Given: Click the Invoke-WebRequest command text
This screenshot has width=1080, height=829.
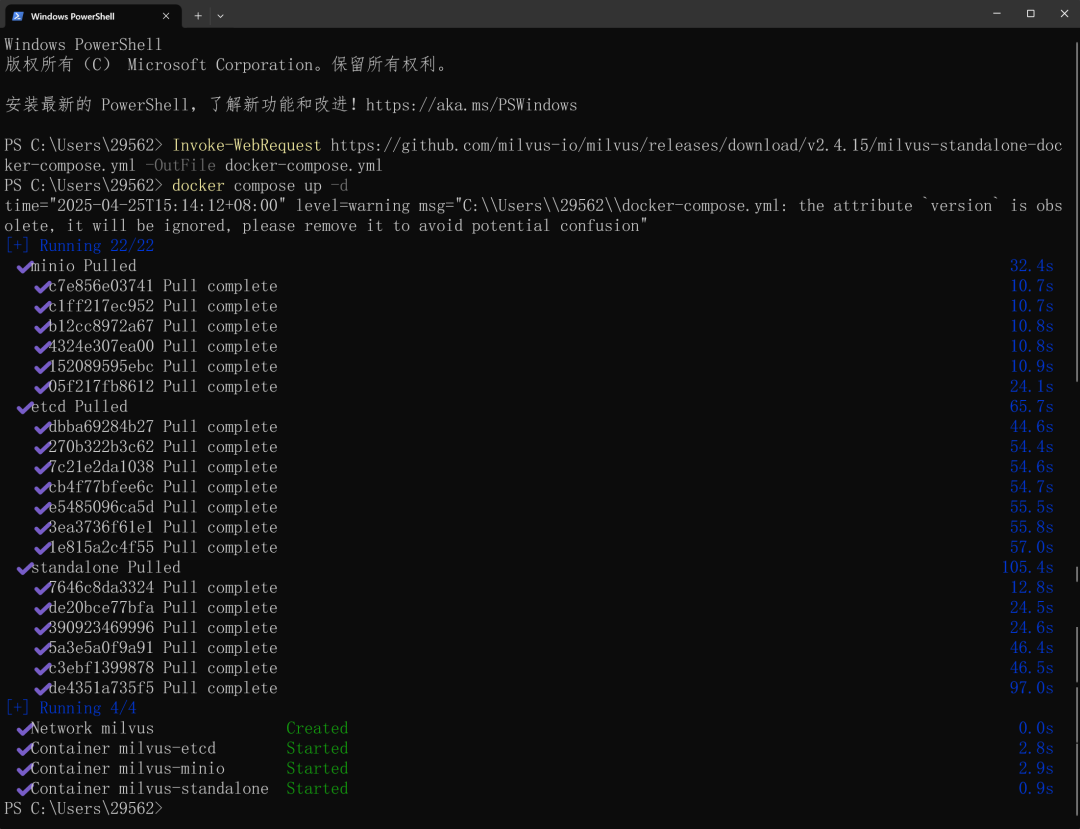Looking at the screenshot, I should 247,146.
